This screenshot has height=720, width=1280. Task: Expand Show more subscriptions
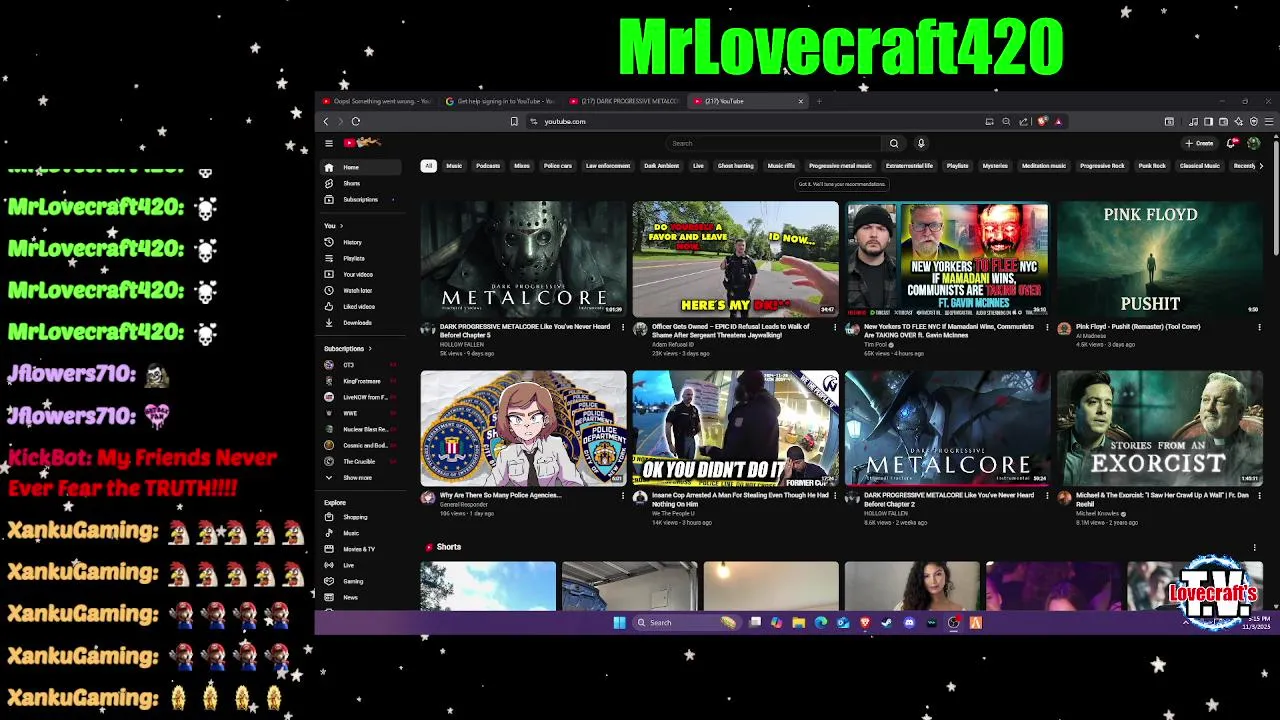coord(362,477)
